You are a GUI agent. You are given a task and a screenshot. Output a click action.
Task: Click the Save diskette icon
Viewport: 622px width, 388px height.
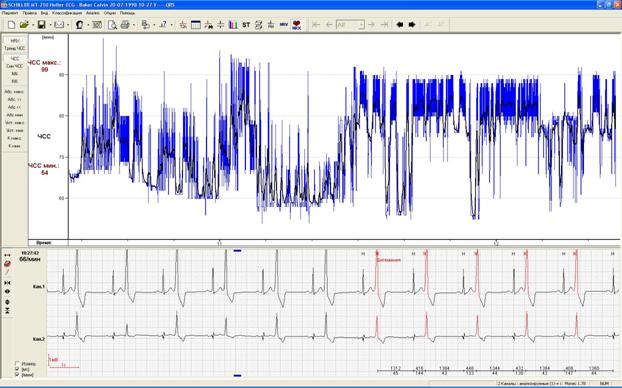[x=41, y=25]
